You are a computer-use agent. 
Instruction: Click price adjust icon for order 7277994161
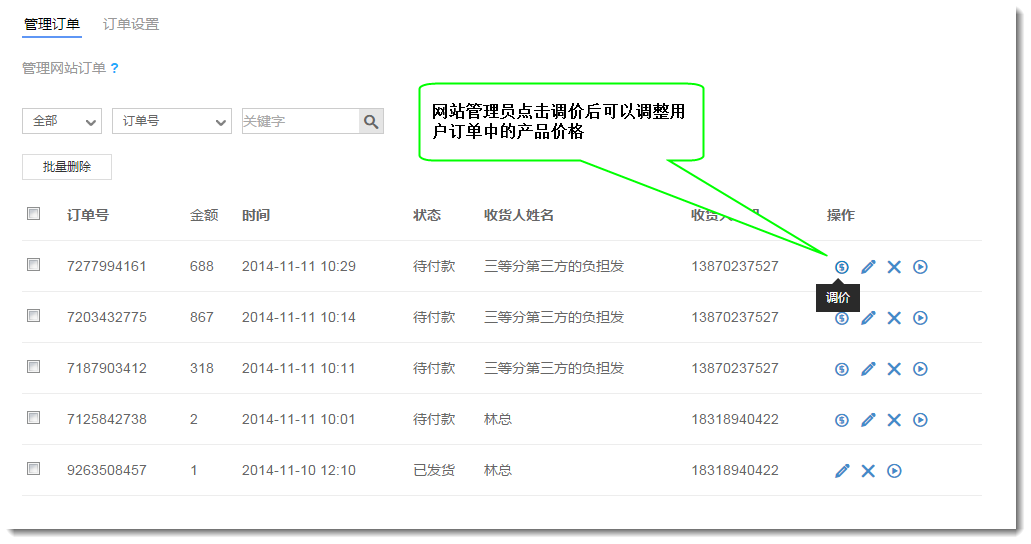[x=842, y=267]
